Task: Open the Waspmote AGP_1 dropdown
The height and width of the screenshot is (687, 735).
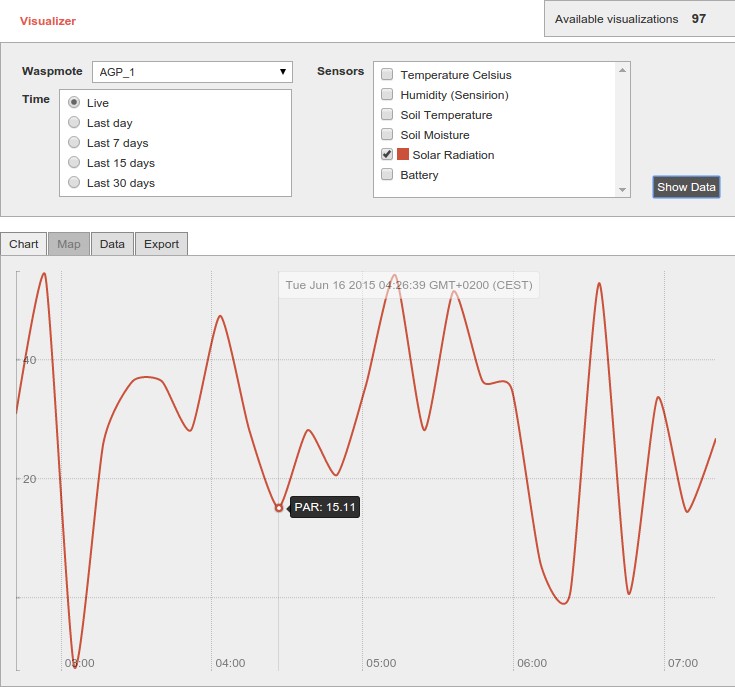Action: (x=191, y=72)
